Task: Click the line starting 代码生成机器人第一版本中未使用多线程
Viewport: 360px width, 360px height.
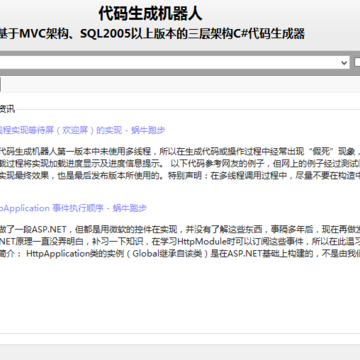Action: pos(180,152)
